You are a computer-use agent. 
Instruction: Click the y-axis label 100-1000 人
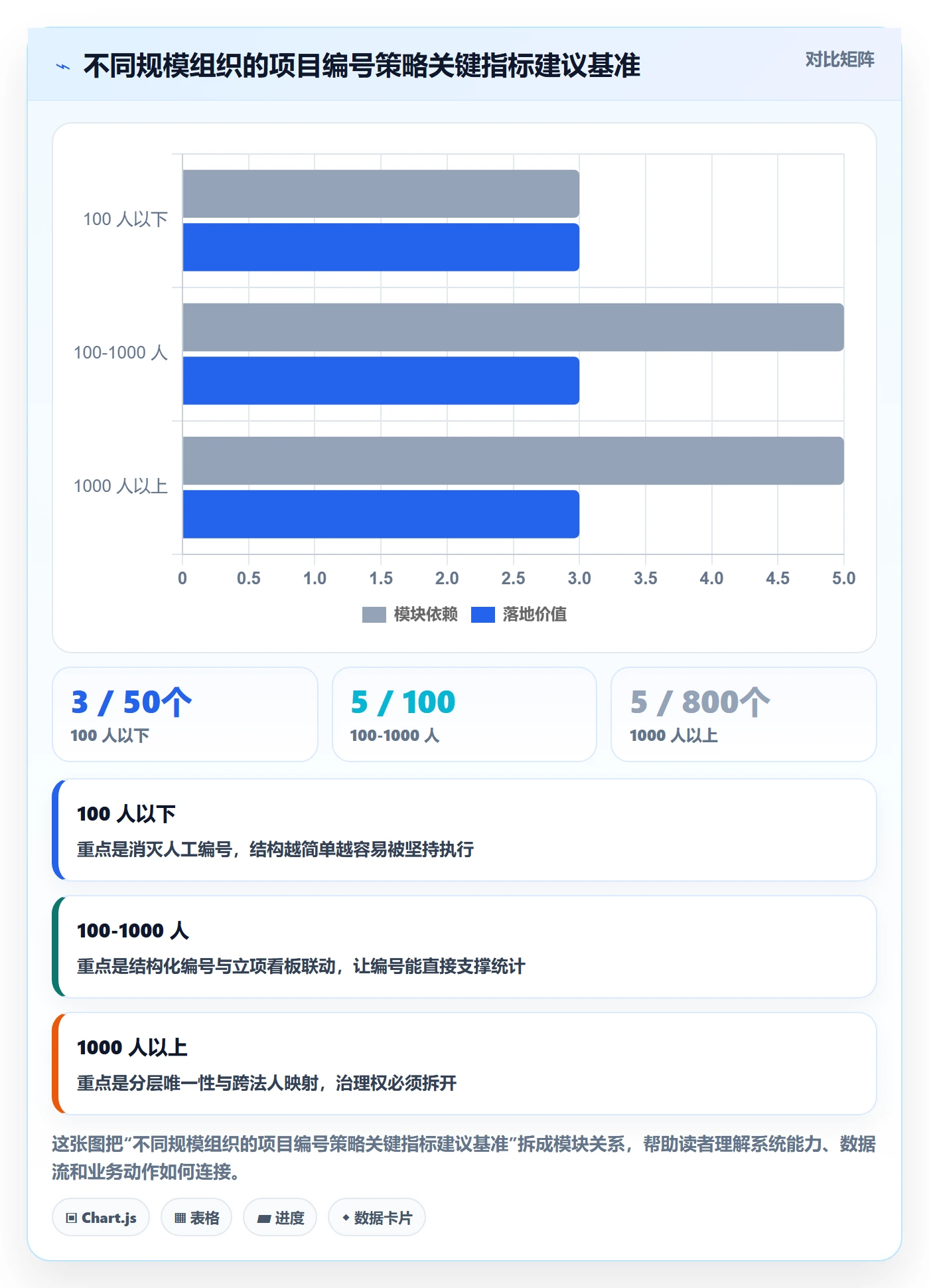(121, 353)
